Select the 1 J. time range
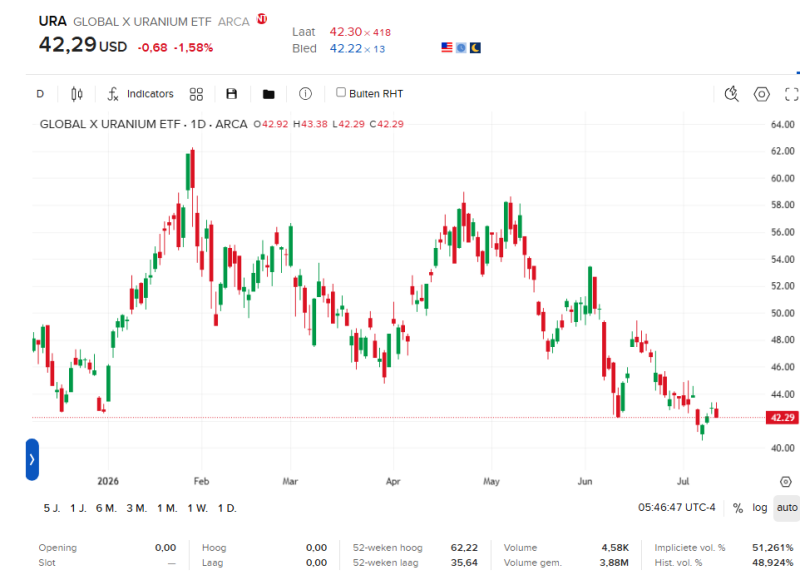 (78, 508)
